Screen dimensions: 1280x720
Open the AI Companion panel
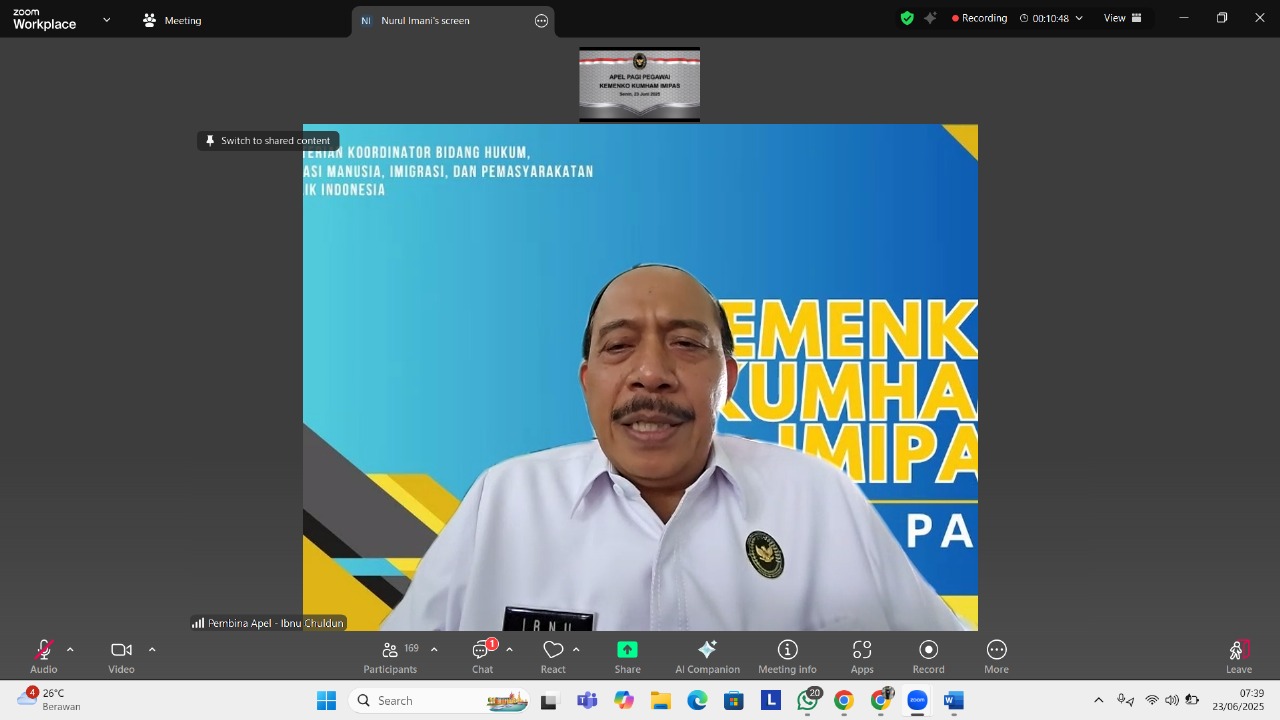pos(707,656)
